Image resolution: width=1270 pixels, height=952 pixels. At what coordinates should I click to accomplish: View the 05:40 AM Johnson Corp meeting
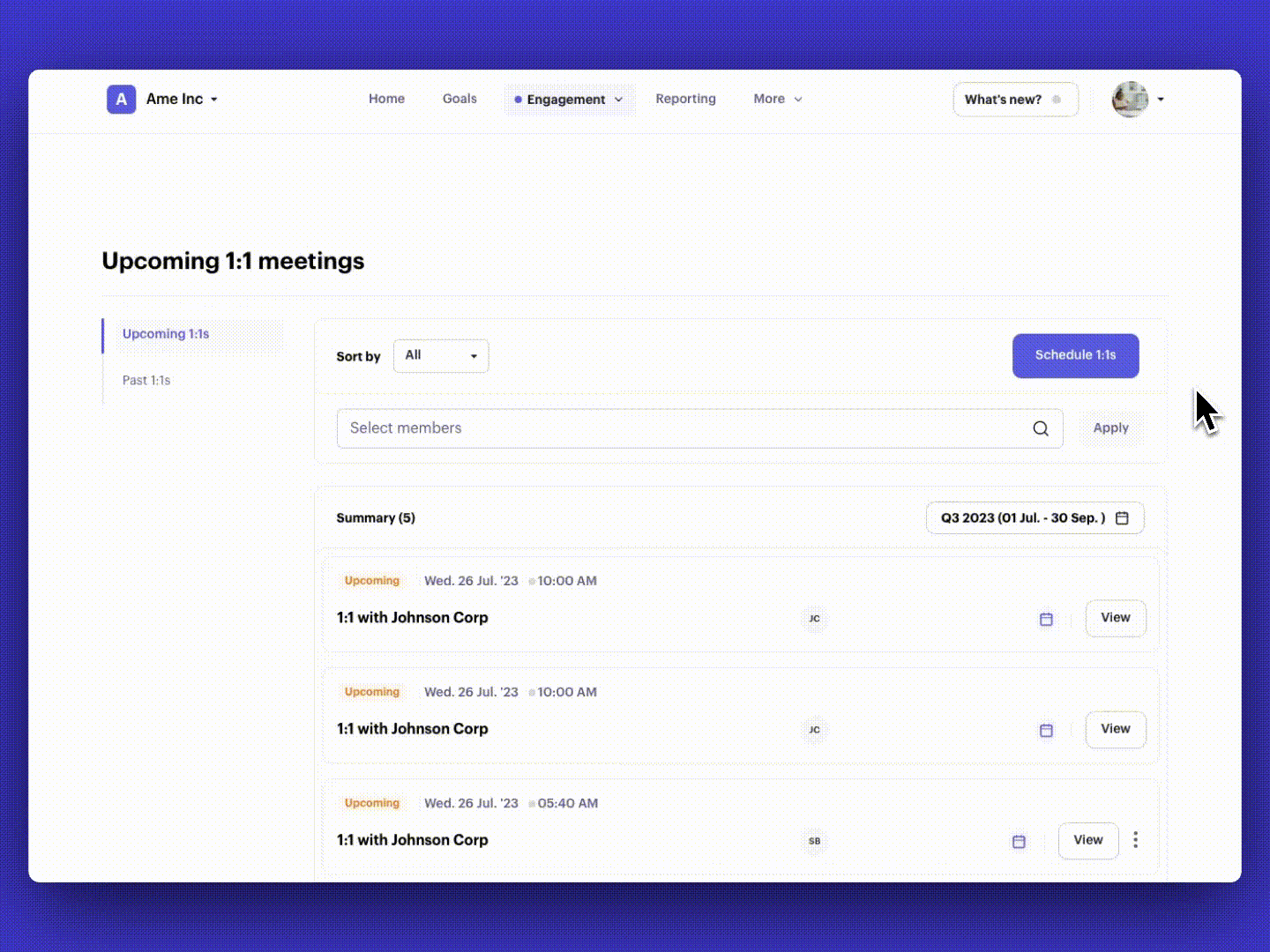click(1087, 840)
